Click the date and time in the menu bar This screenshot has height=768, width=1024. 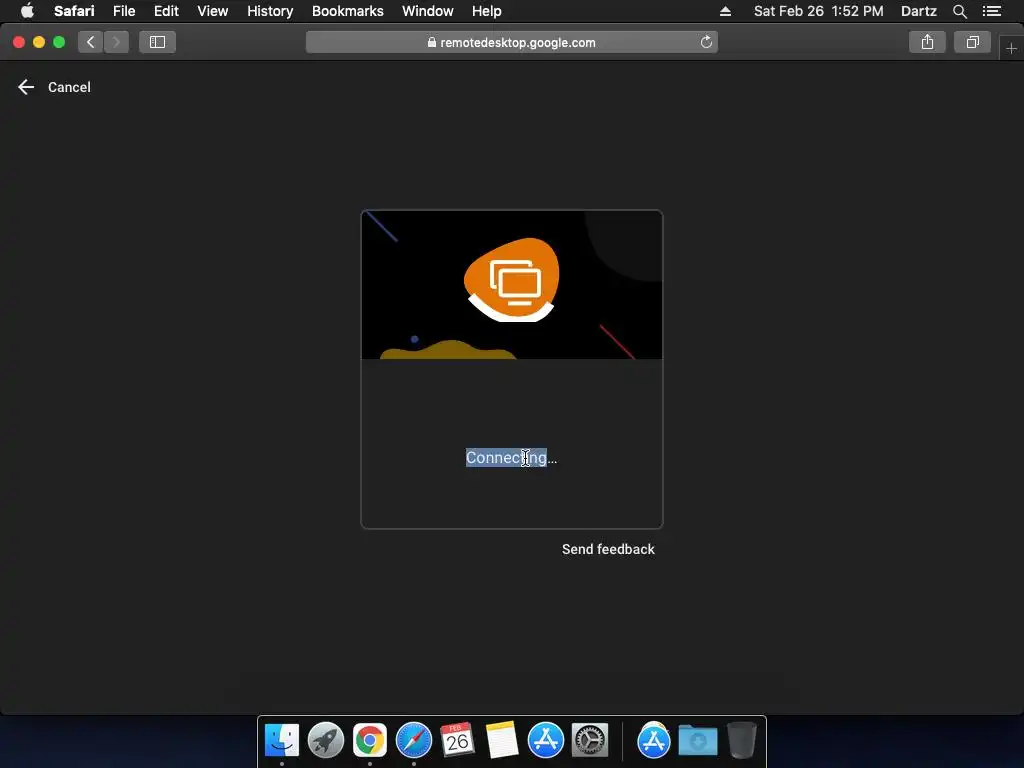point(818,11)
